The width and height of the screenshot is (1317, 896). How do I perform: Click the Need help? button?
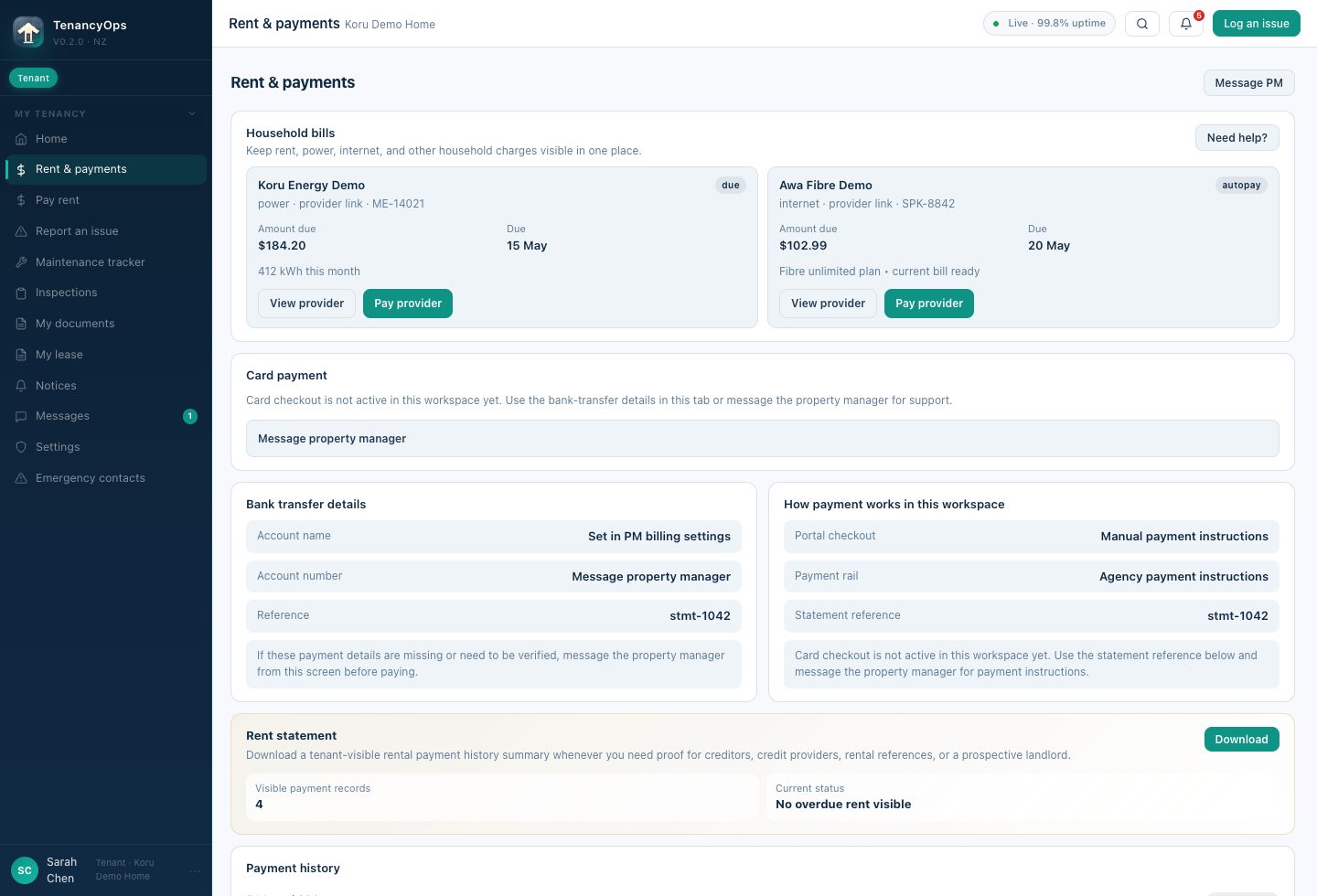[1237, 138]
